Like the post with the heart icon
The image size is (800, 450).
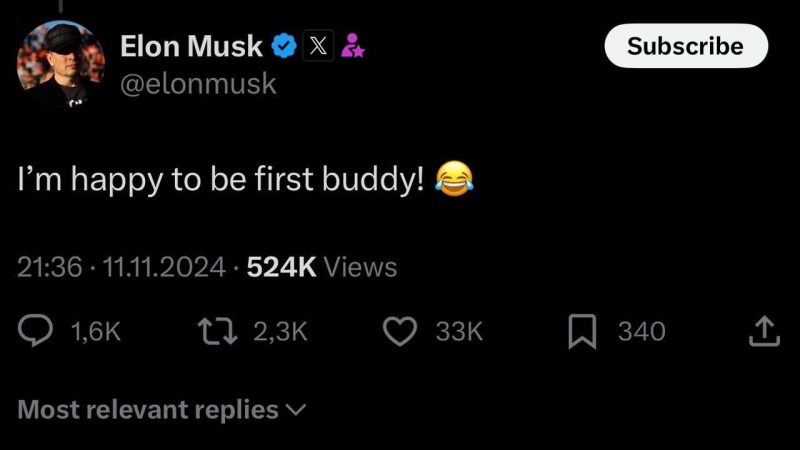(x=400, y=331)
